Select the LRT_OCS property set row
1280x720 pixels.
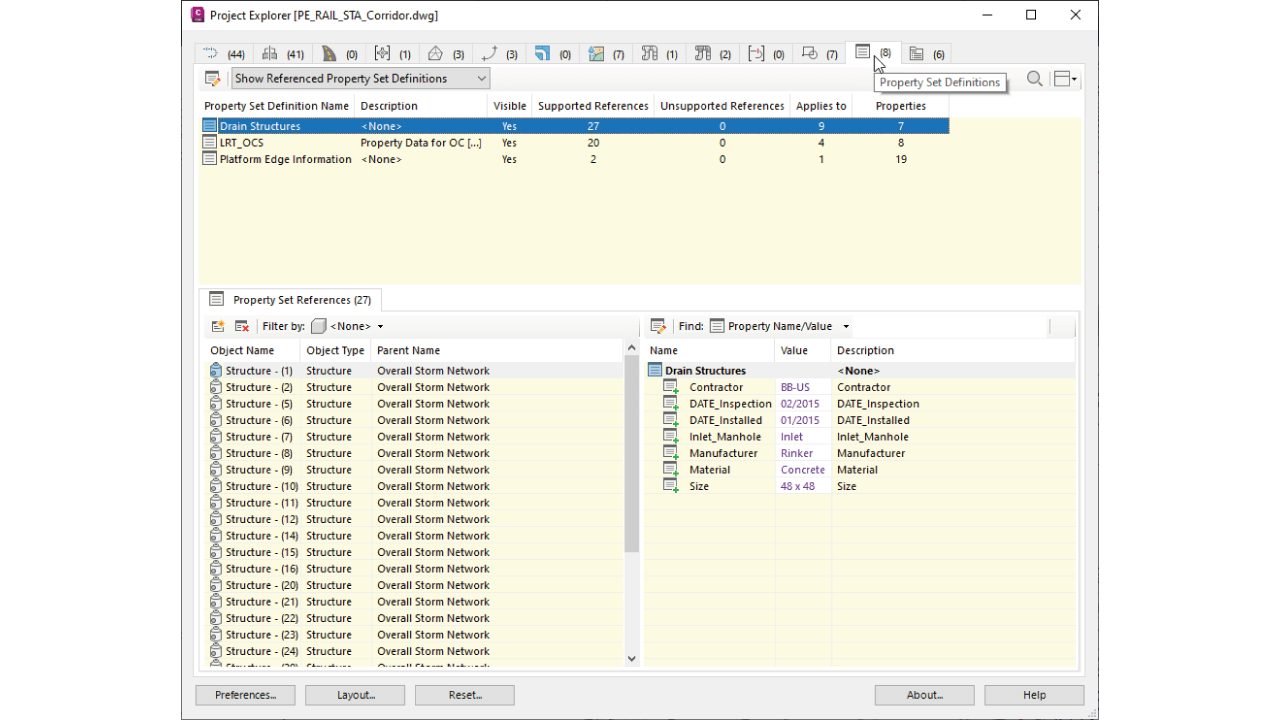tap(574, 143)
